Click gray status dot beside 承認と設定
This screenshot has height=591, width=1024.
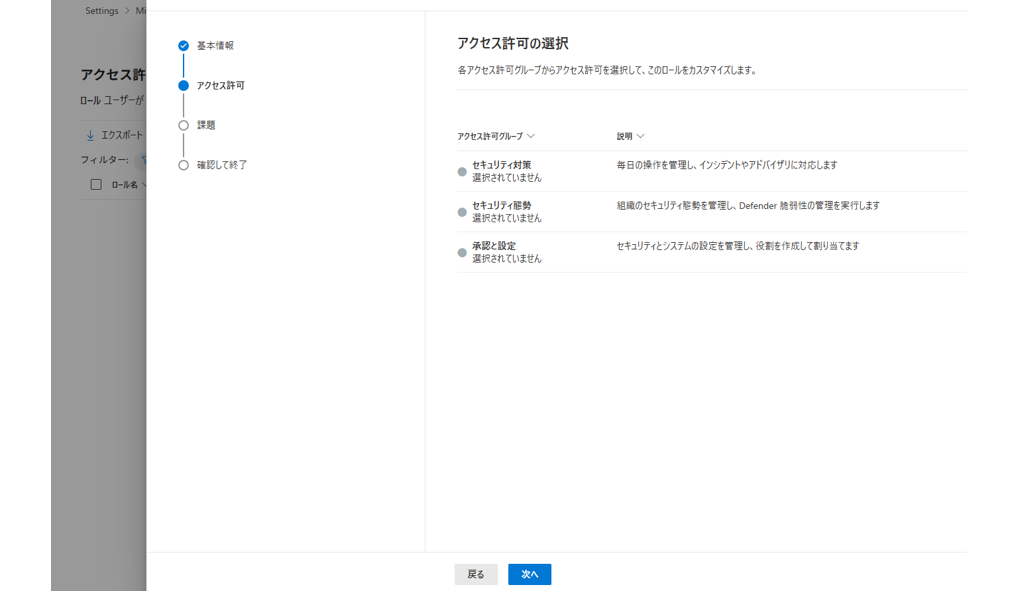462,253
